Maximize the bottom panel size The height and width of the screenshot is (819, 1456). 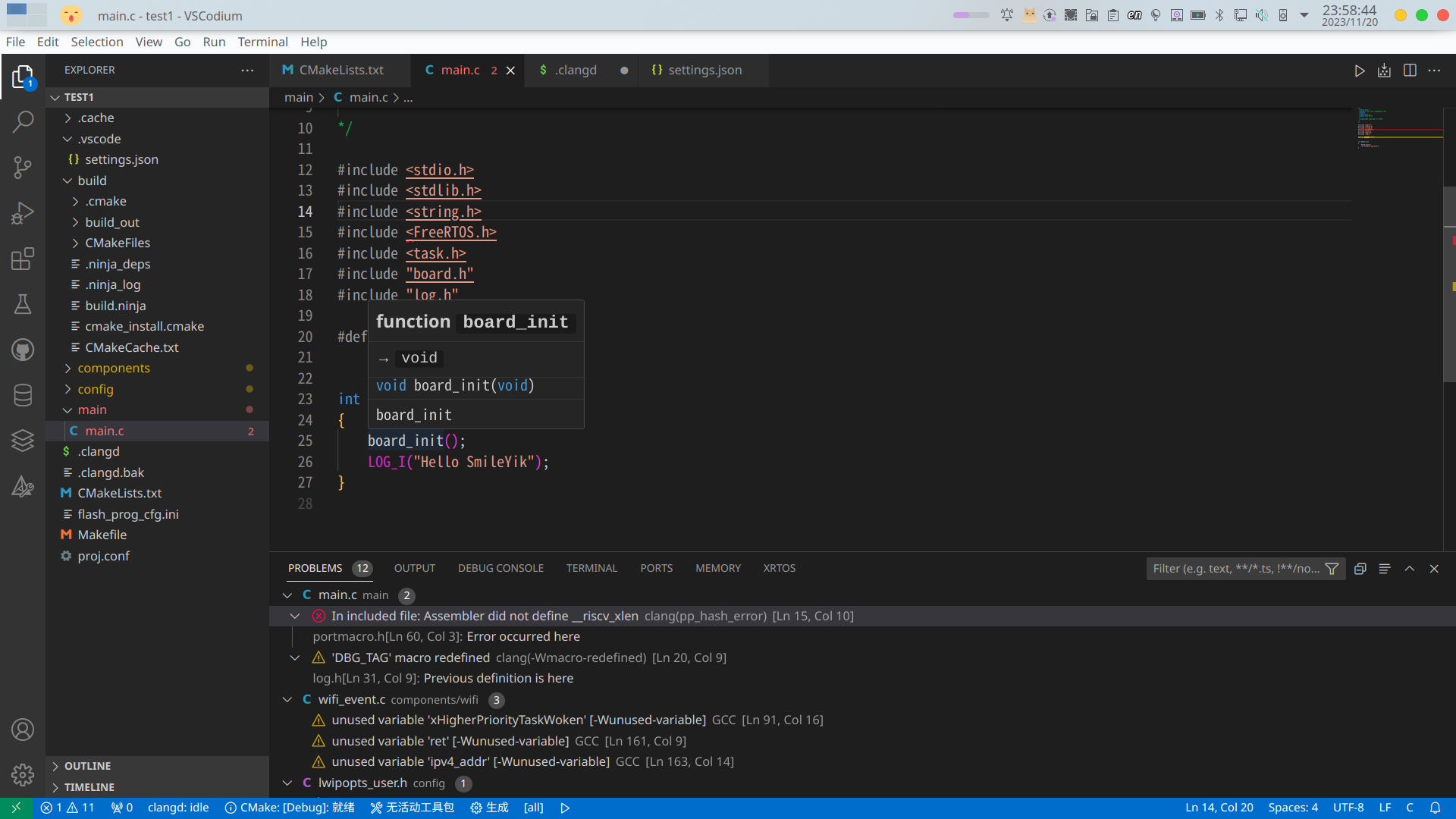1410,569
